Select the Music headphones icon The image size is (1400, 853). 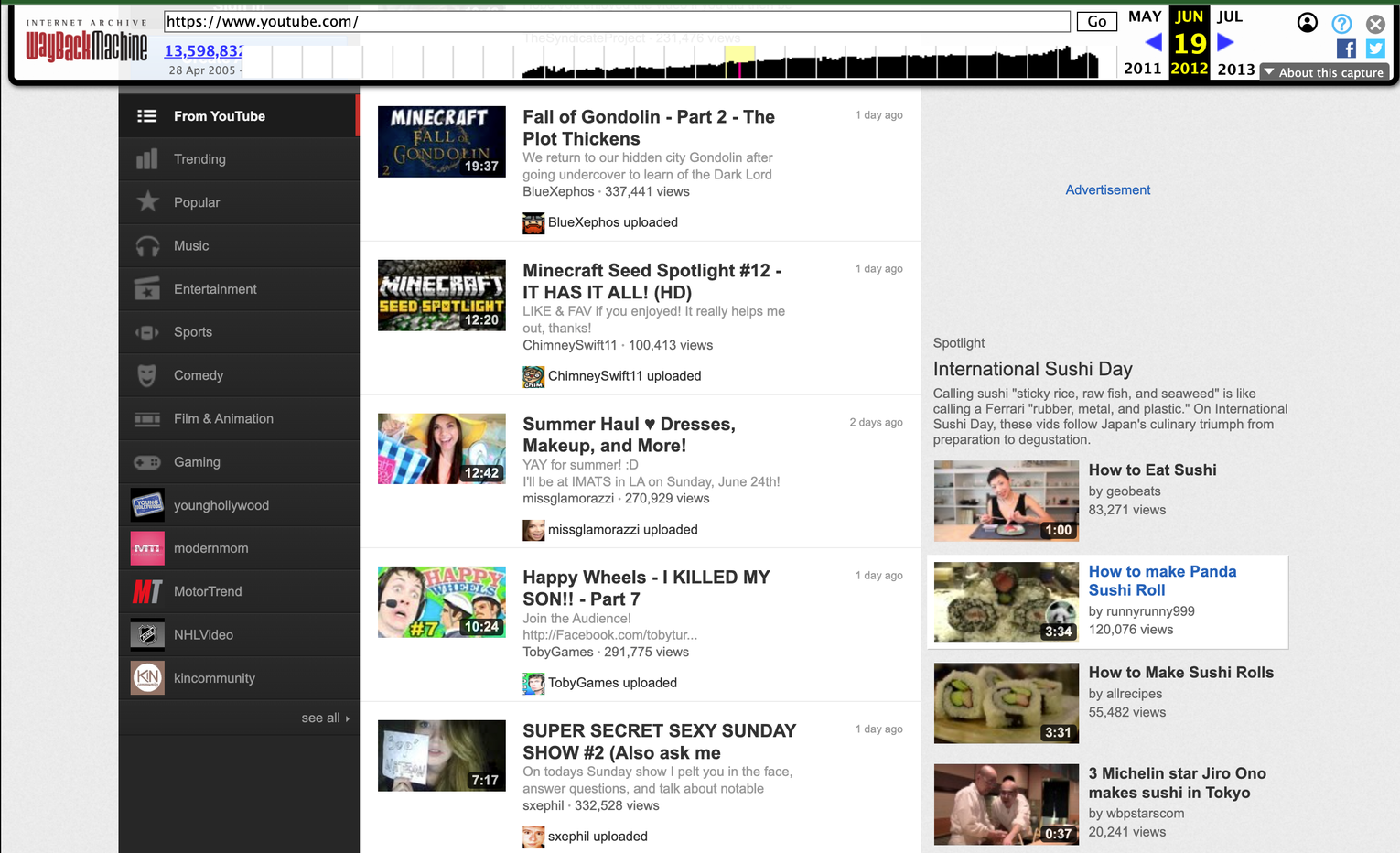(147, 246)
